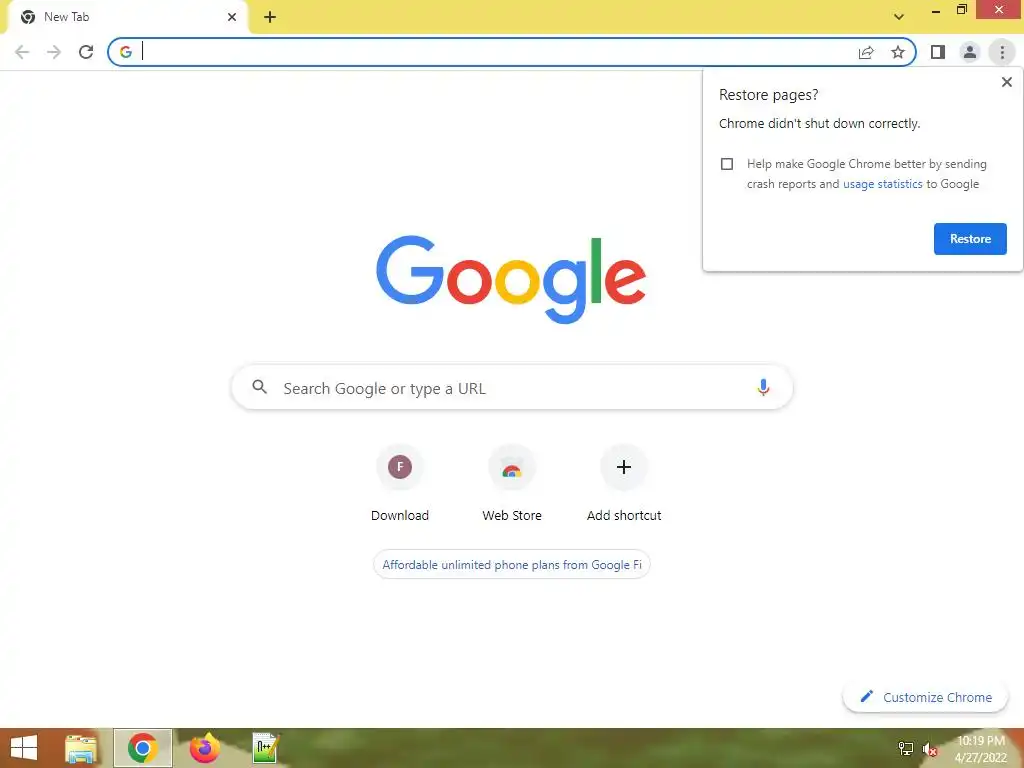1024x768 pixels.
Task: Click the Google logo
Action: point(511,280)
